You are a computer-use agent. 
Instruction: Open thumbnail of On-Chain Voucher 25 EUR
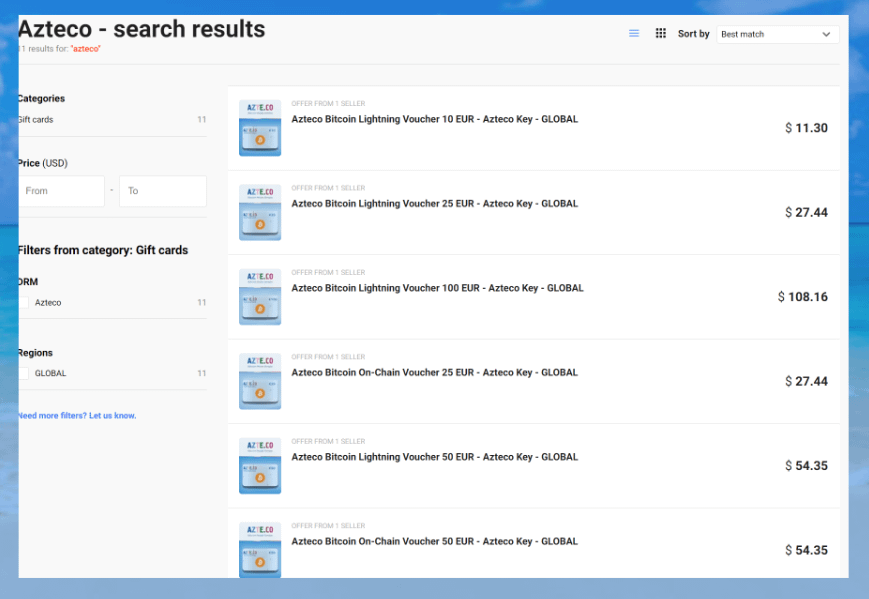click(260, 381)
